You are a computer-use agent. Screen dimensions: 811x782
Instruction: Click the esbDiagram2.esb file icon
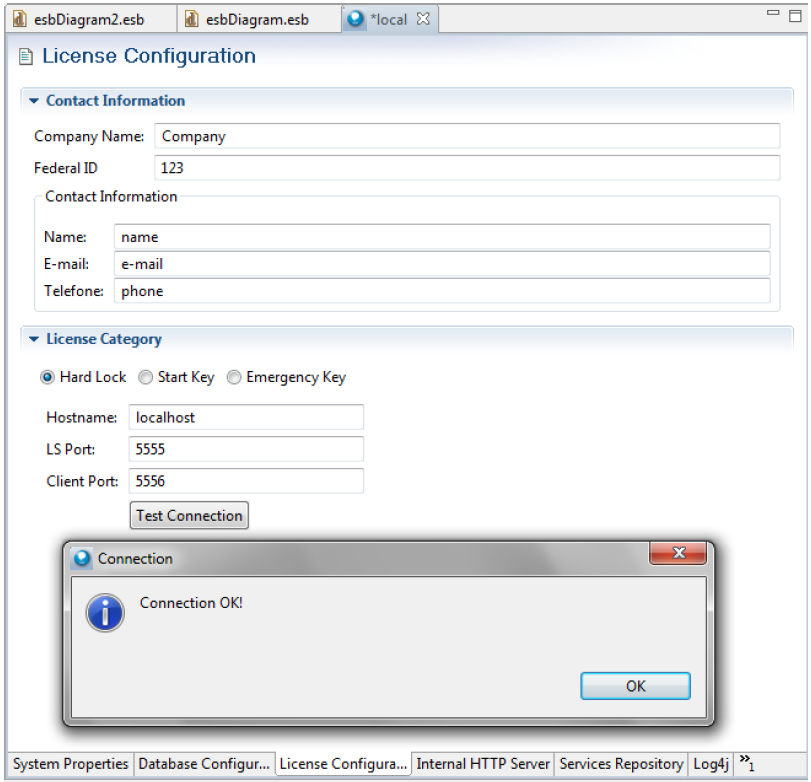[20, 19]
